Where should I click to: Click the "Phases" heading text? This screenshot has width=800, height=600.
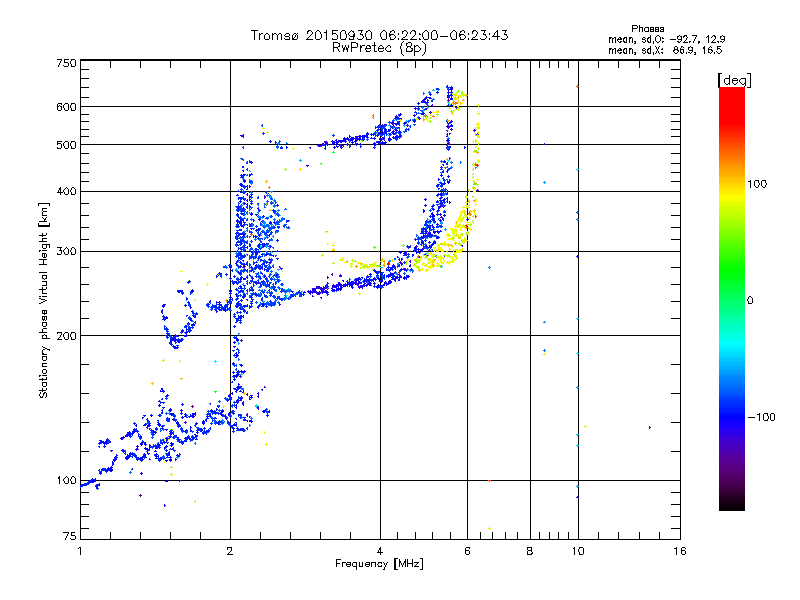pos(647,29)
